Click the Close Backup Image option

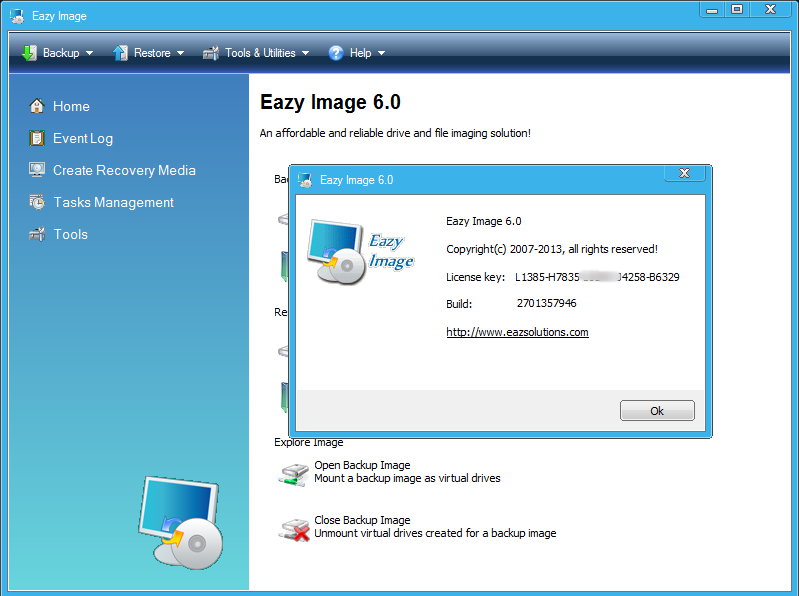(x=362, y=520)
